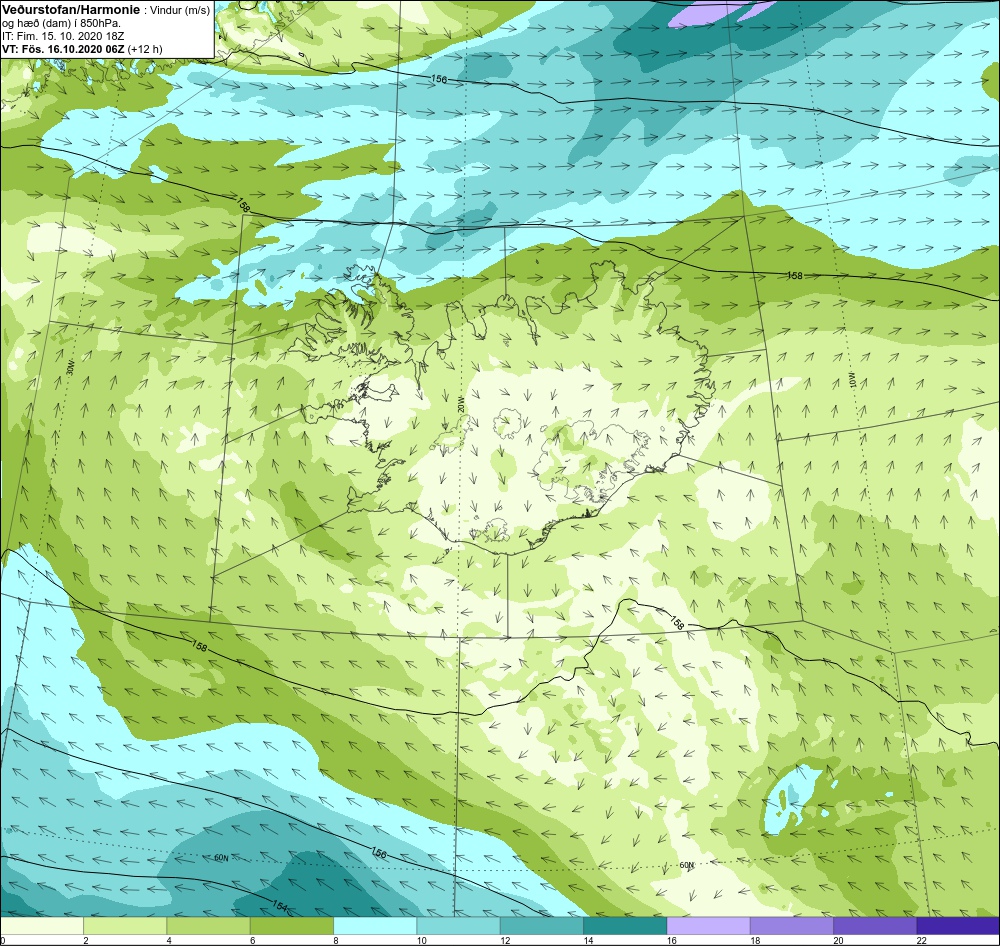Click the 'VT: Fös. 16.10.2020 06Z' valid time
This screenshot has width=1000, height=946.
tap(64, 49)
